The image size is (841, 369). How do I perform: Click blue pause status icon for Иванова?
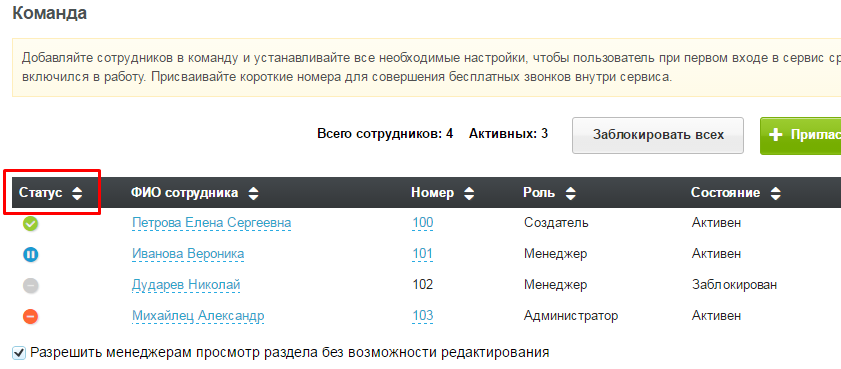31,254
